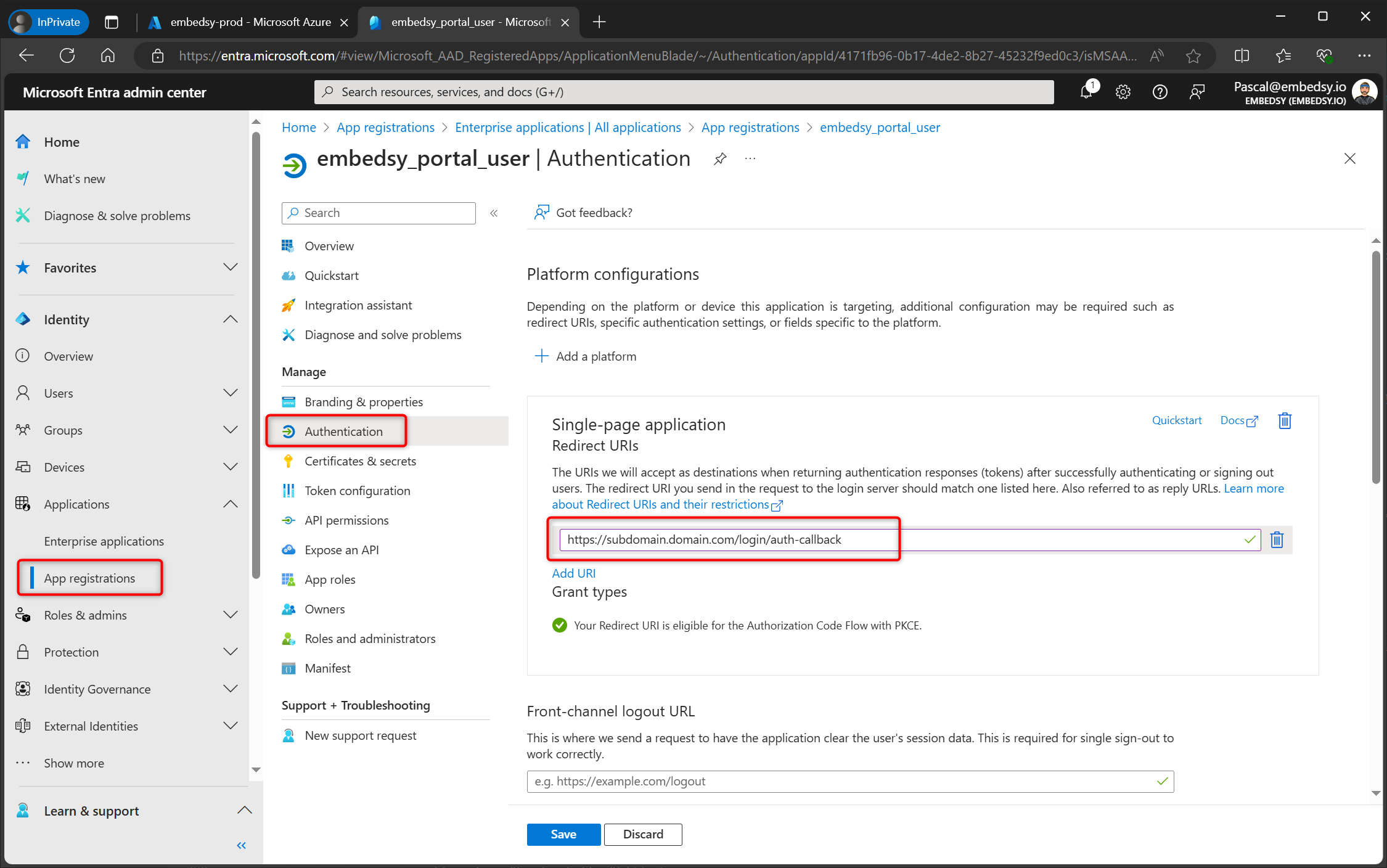Image resolution: width=1387 pixels, height=868 pixels.
Task: Pin the Authentication page
Action: (x=719, y=158)
